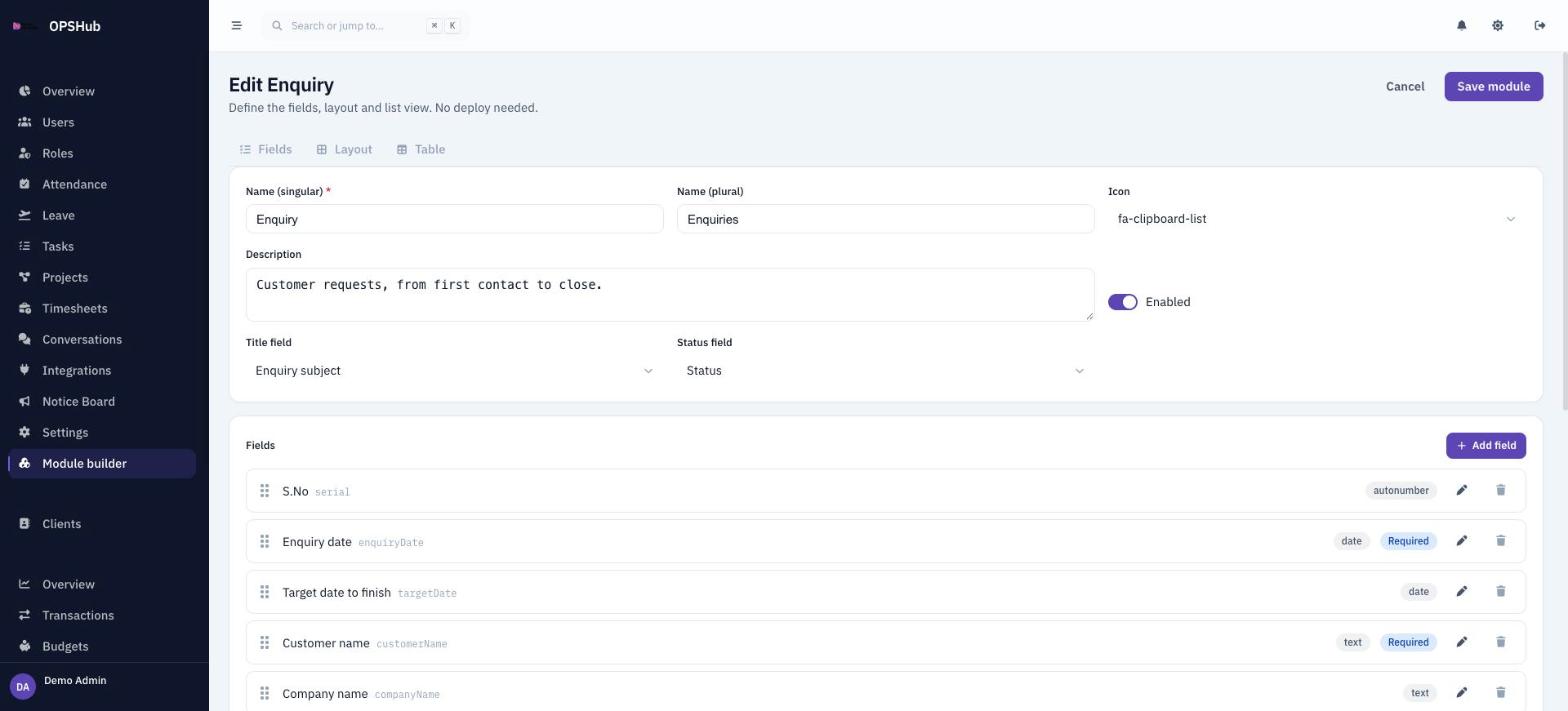Viewport: 1568px width, 711px height.
Task: Toggle the sidebar hamburger menu
Action: [236, 26]
